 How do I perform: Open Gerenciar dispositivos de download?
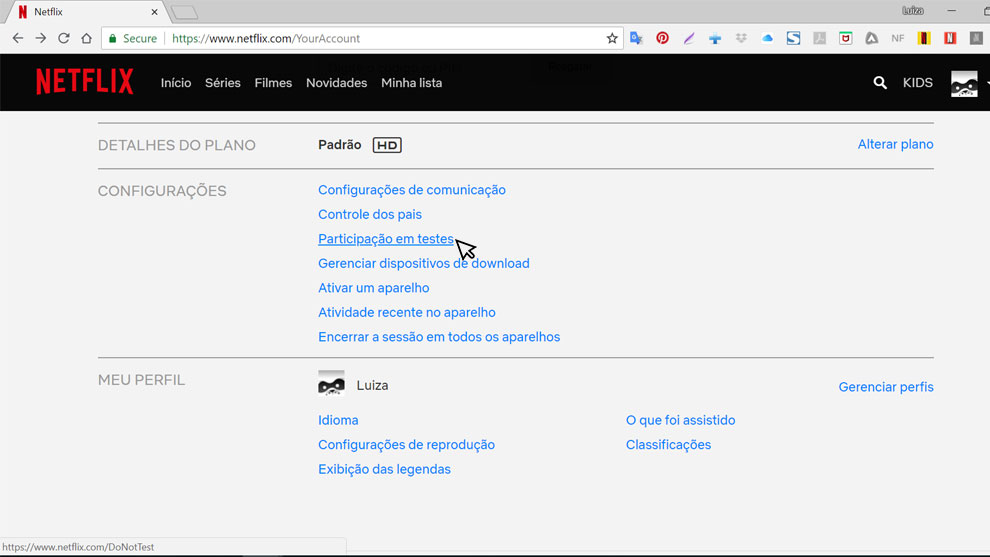424,263
